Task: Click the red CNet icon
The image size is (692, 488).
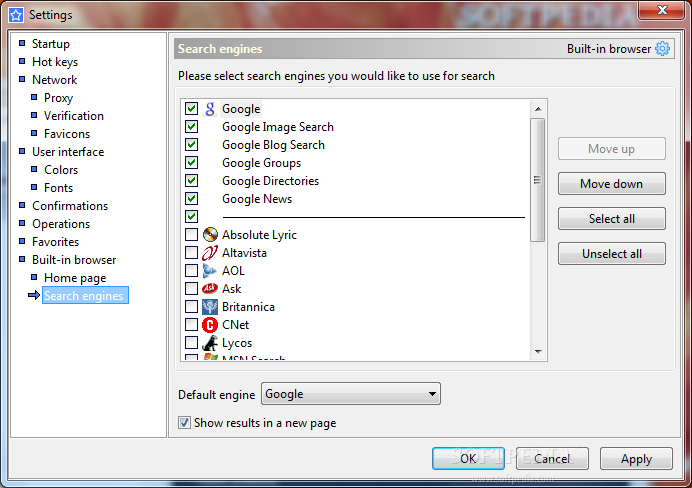Action: coord(210,325)
